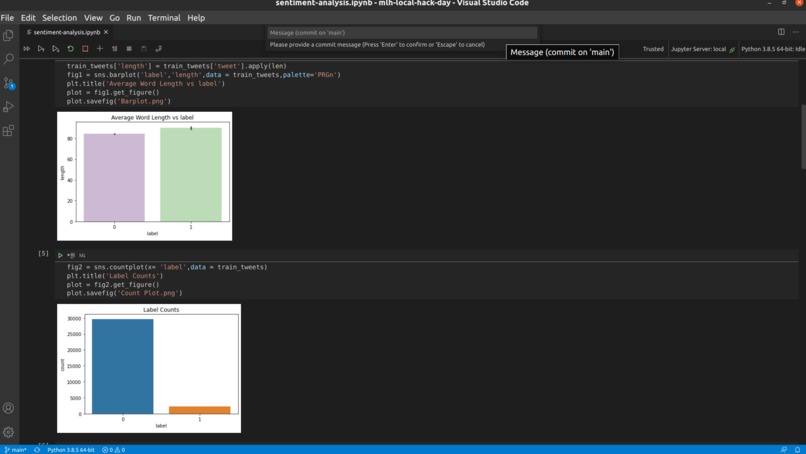Image resolution: width=806 pixels, height=454 pixels.
Task: Open the Selection menu
Action: click(x=60, y=17)
